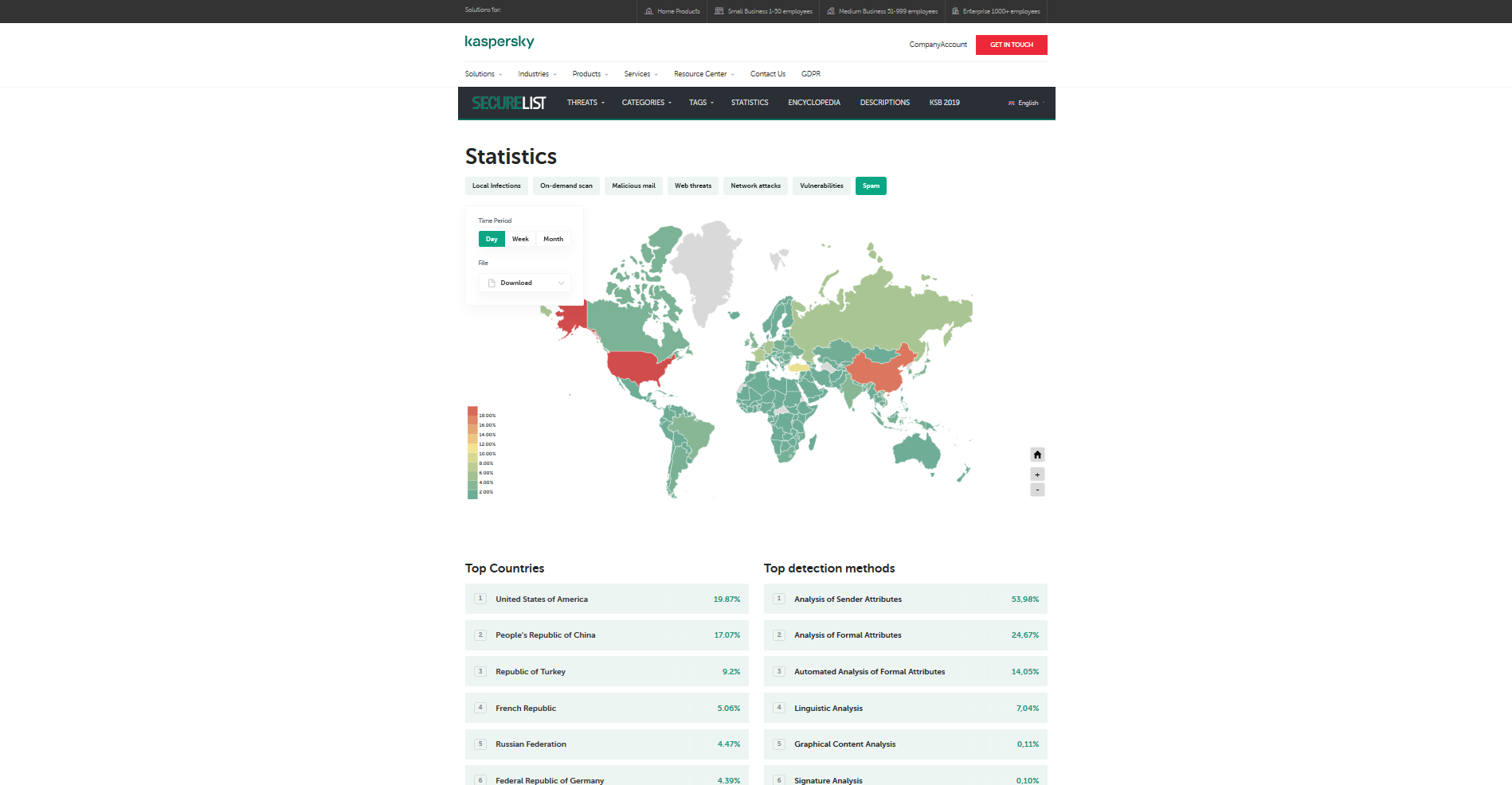Viewport: 1512px width, 785px height.
Task: Select the Web threats tab
Action: [693, 186]
